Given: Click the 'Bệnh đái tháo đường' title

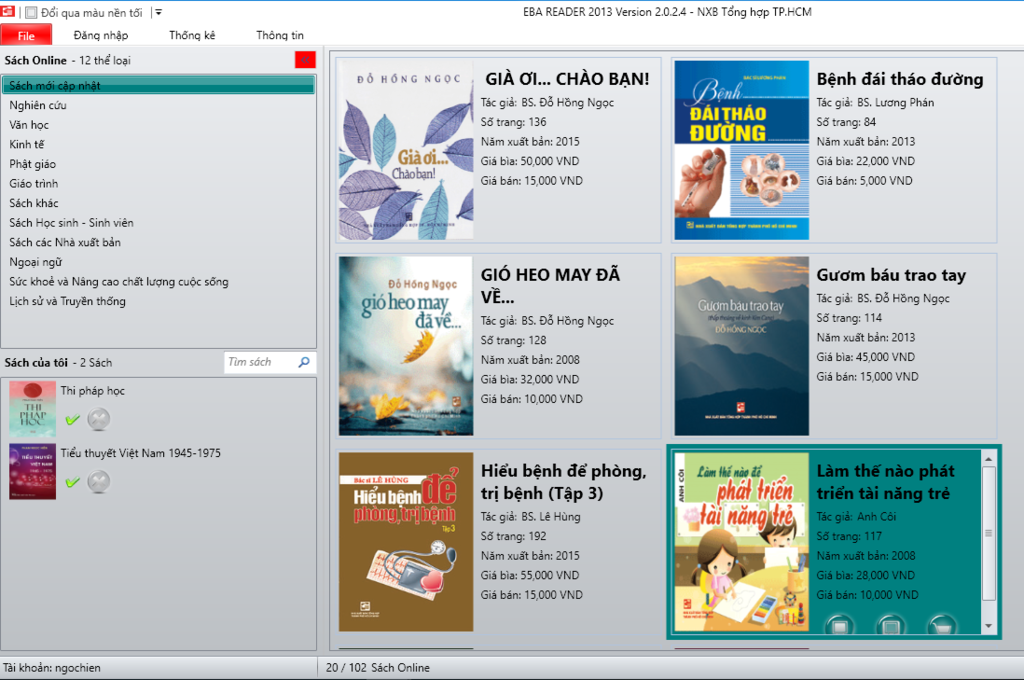Looking at the screenshot, I should (x=900, y=79).
